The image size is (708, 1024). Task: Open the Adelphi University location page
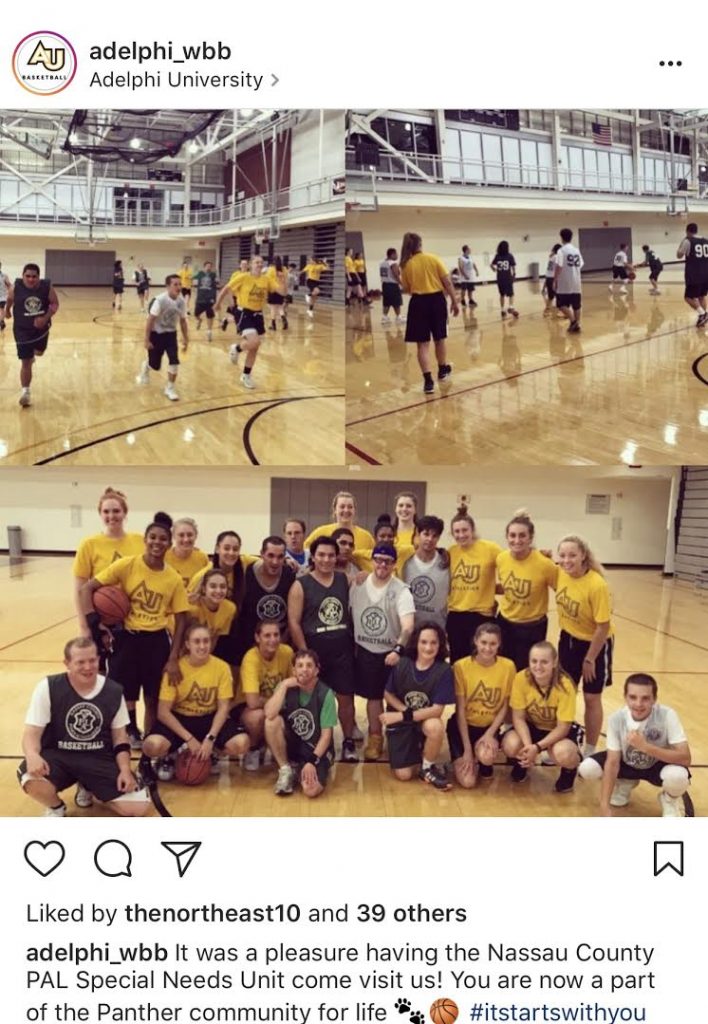coord(176,80)
